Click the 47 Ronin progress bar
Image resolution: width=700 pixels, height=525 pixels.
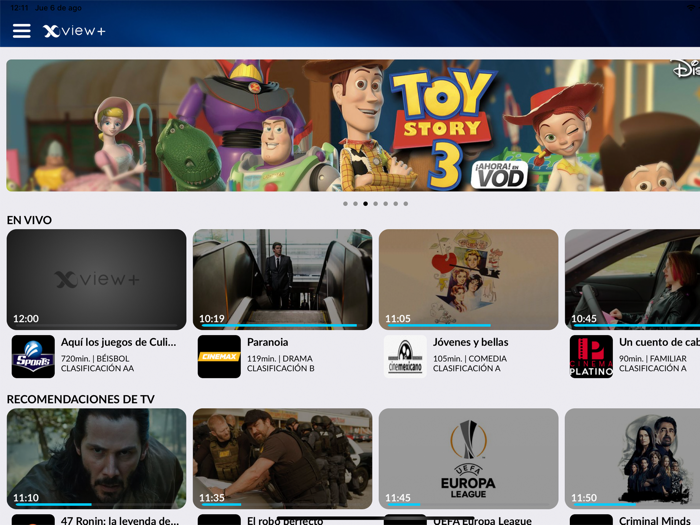[x=96, y=504]
